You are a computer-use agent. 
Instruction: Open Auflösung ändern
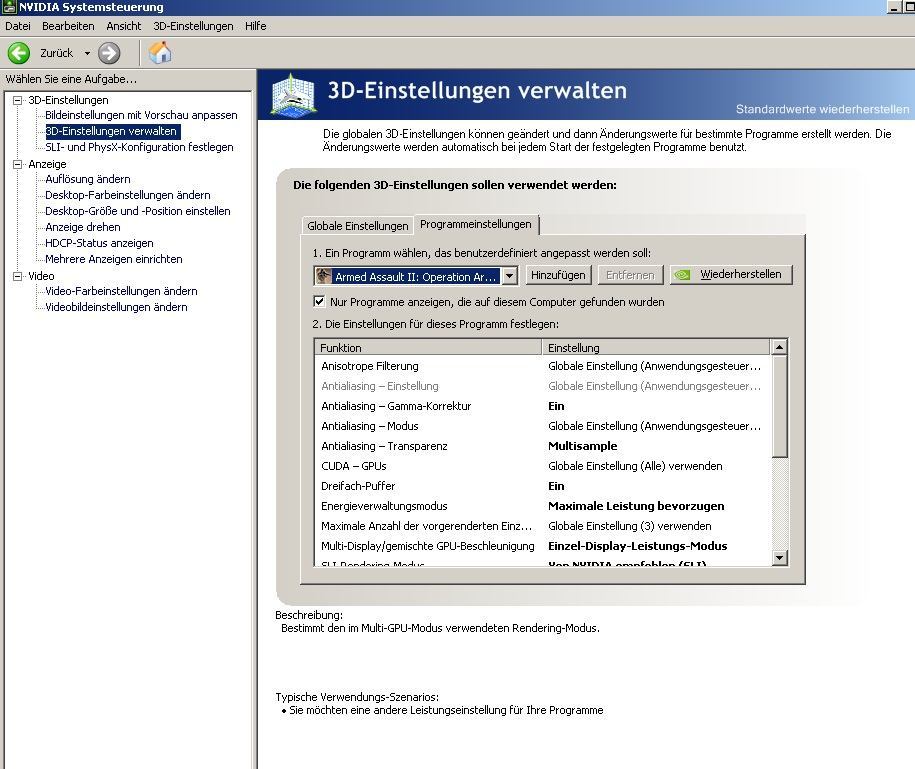(x=88, y=179)
